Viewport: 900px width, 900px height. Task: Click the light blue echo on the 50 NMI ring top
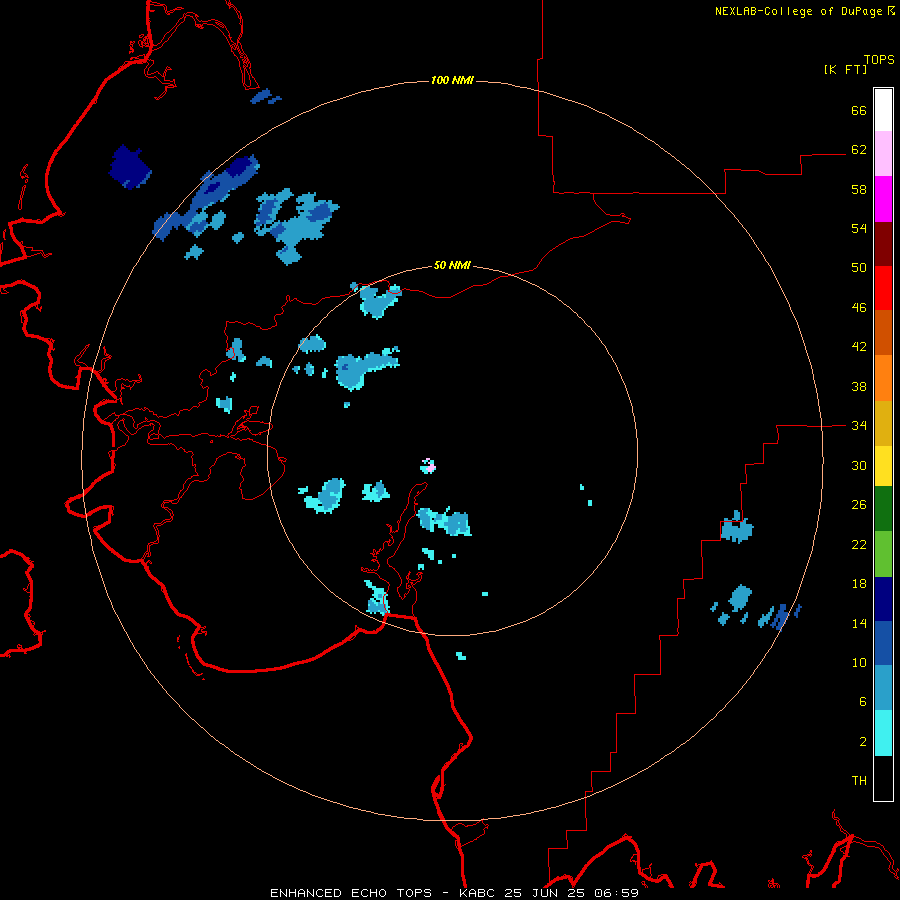[378, 300]
